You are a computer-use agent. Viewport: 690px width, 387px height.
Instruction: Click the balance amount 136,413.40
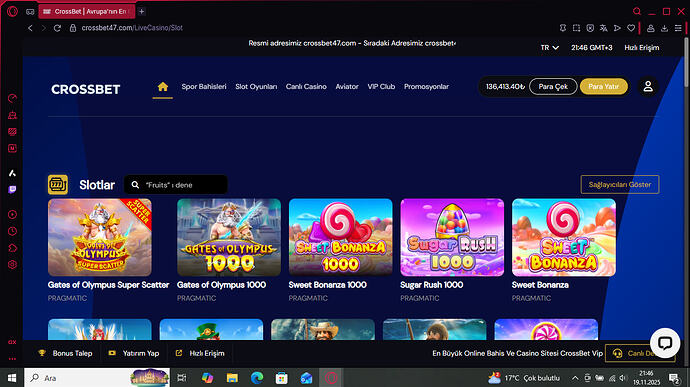(505, 86)
